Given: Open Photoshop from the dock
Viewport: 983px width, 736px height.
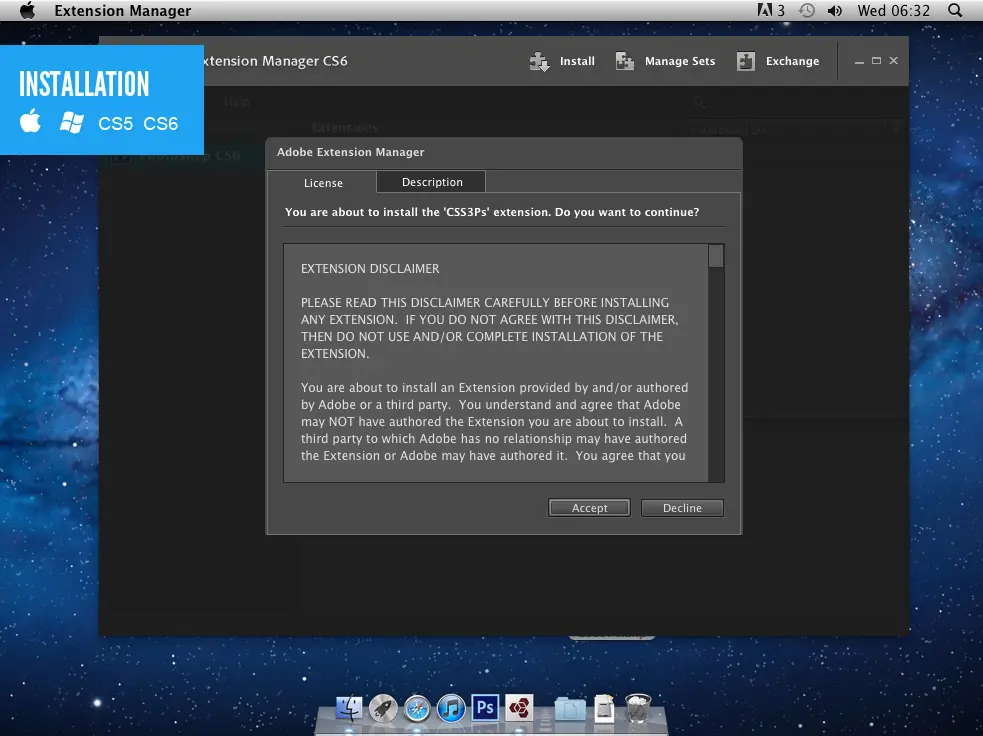Looking at the screenshot, I should point(485,708).
